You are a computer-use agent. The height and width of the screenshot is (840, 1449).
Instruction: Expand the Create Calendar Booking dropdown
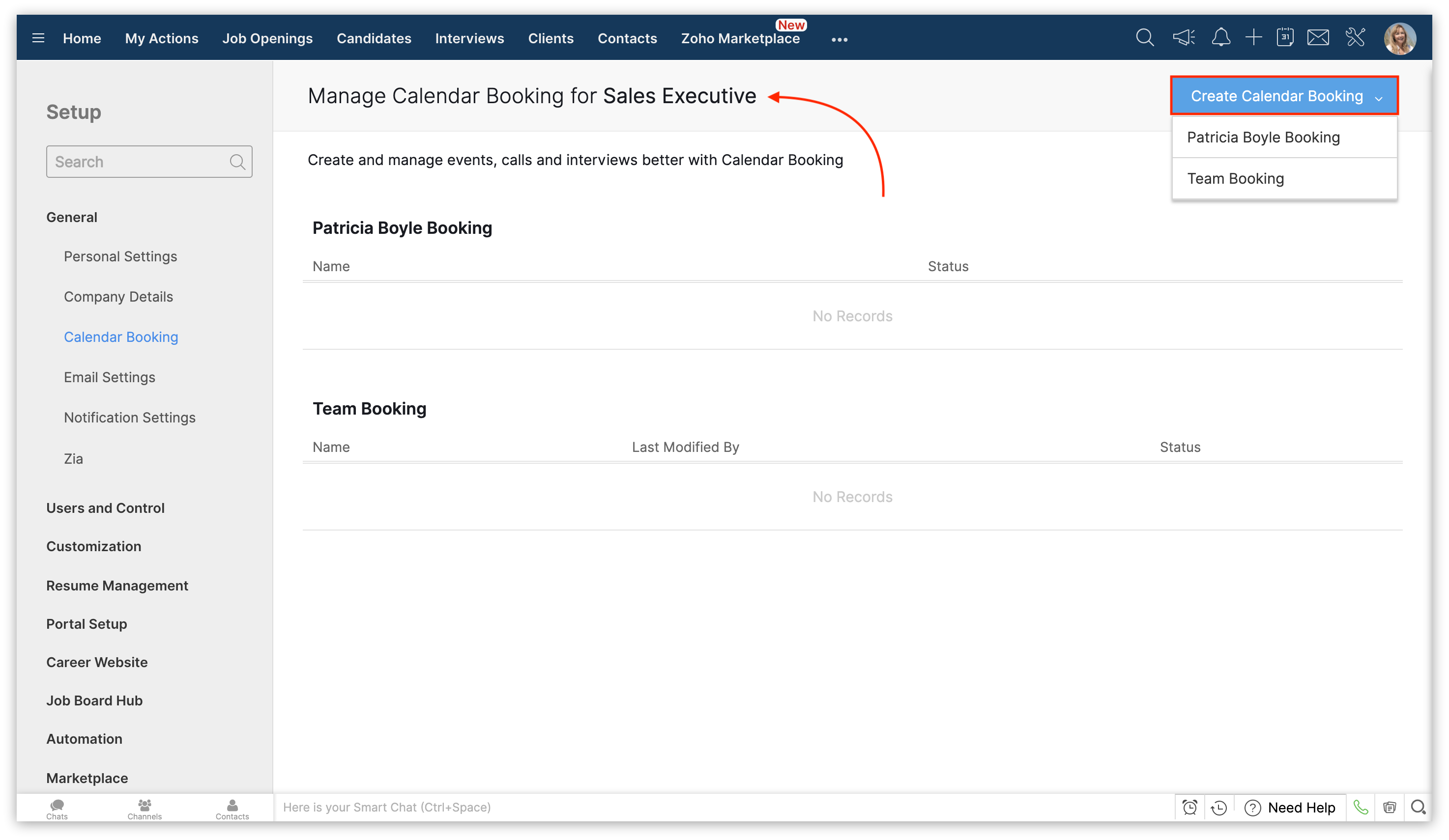tap(1284, 96)
